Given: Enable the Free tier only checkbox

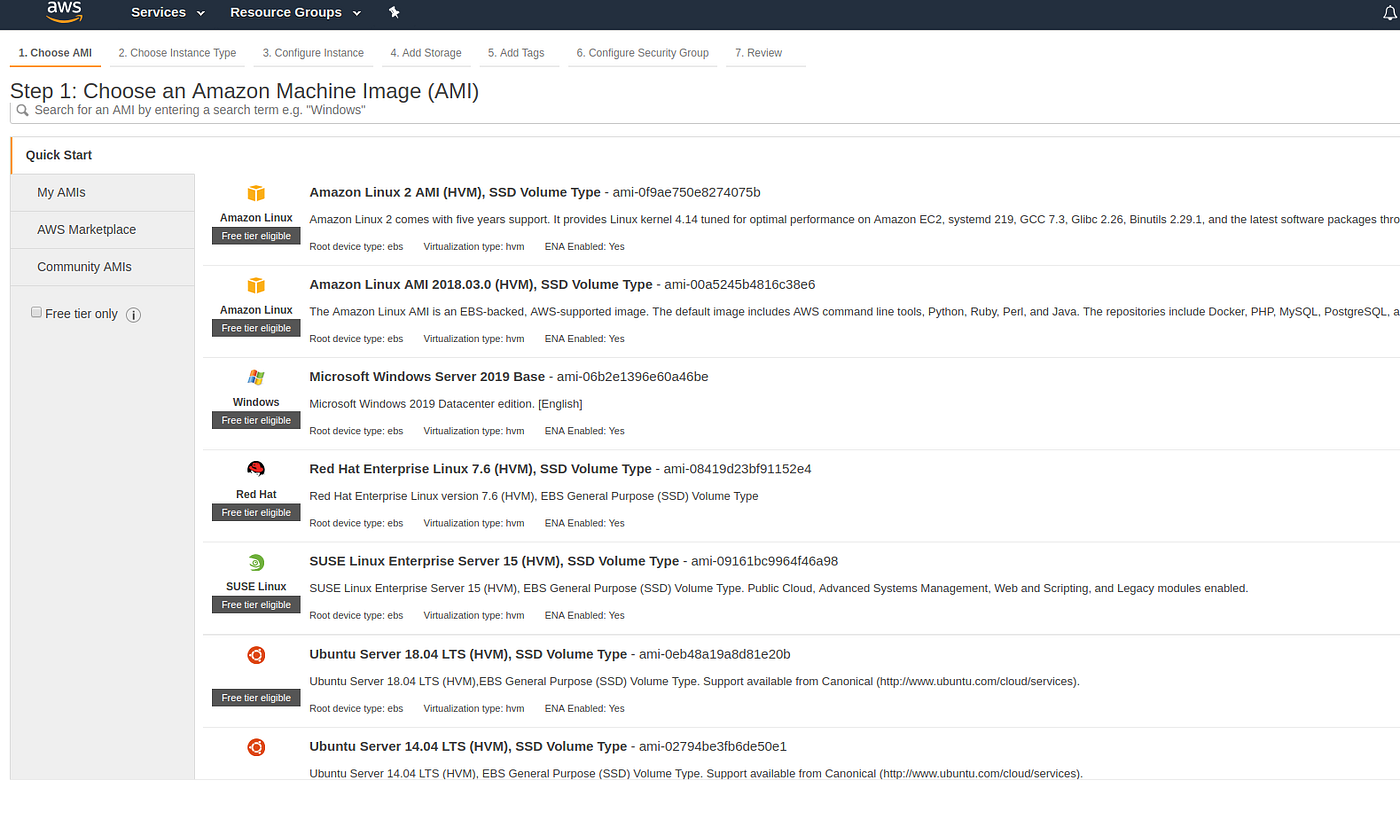Looking at the screenshot, I should [36, 313].
